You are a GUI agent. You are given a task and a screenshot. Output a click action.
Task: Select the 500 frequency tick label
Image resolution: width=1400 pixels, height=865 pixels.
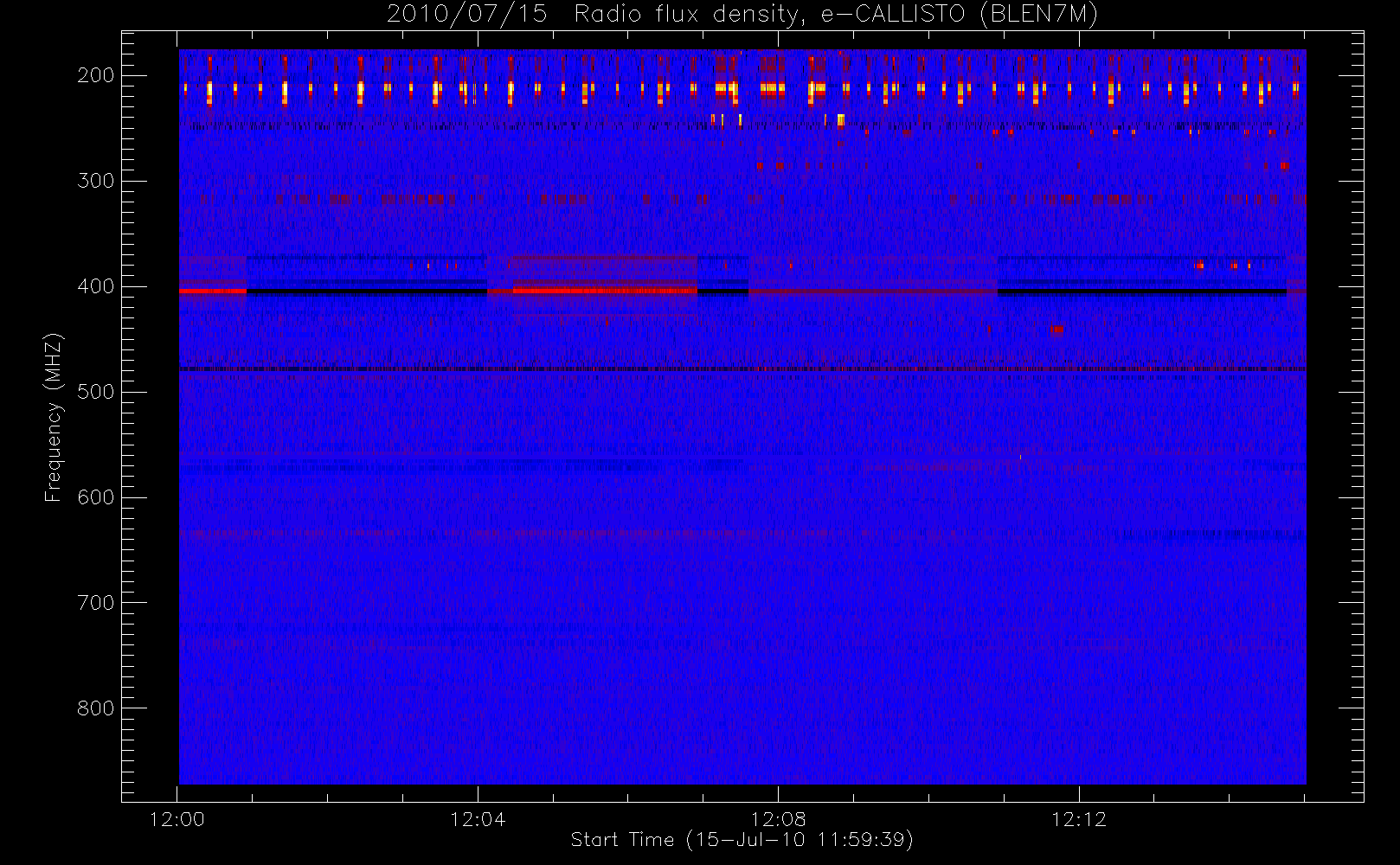96,392
